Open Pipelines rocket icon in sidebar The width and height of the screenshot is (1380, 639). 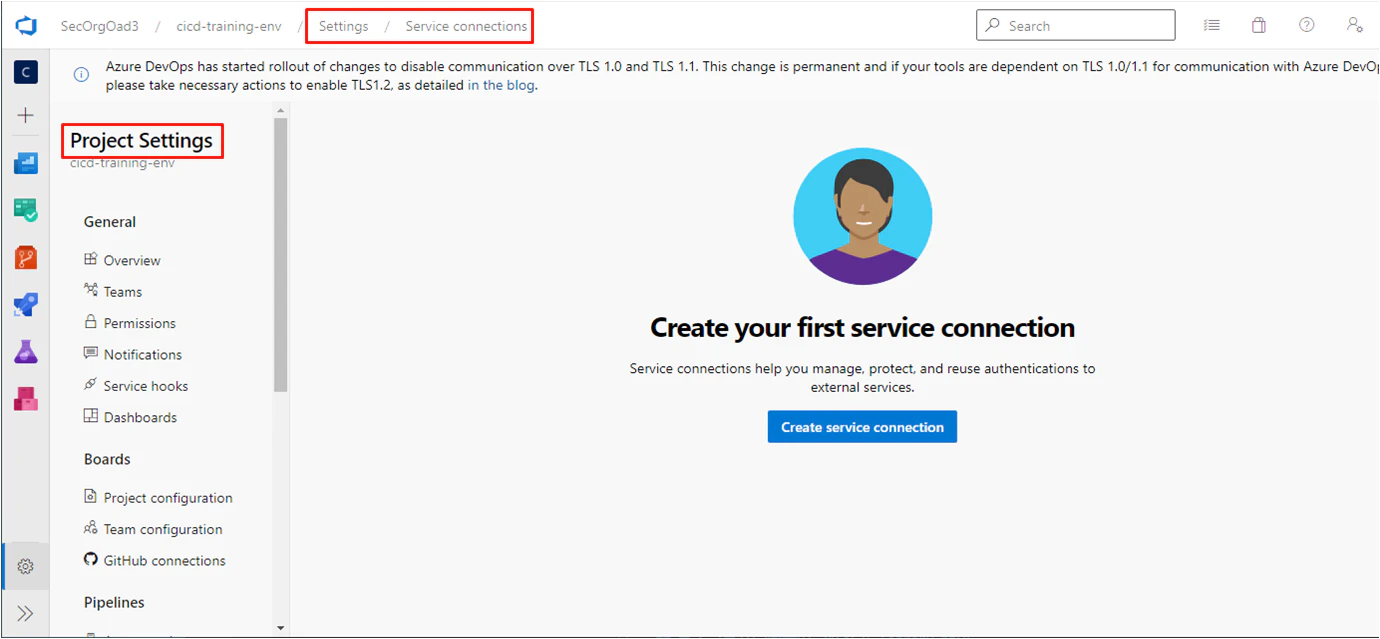point(26,305)
